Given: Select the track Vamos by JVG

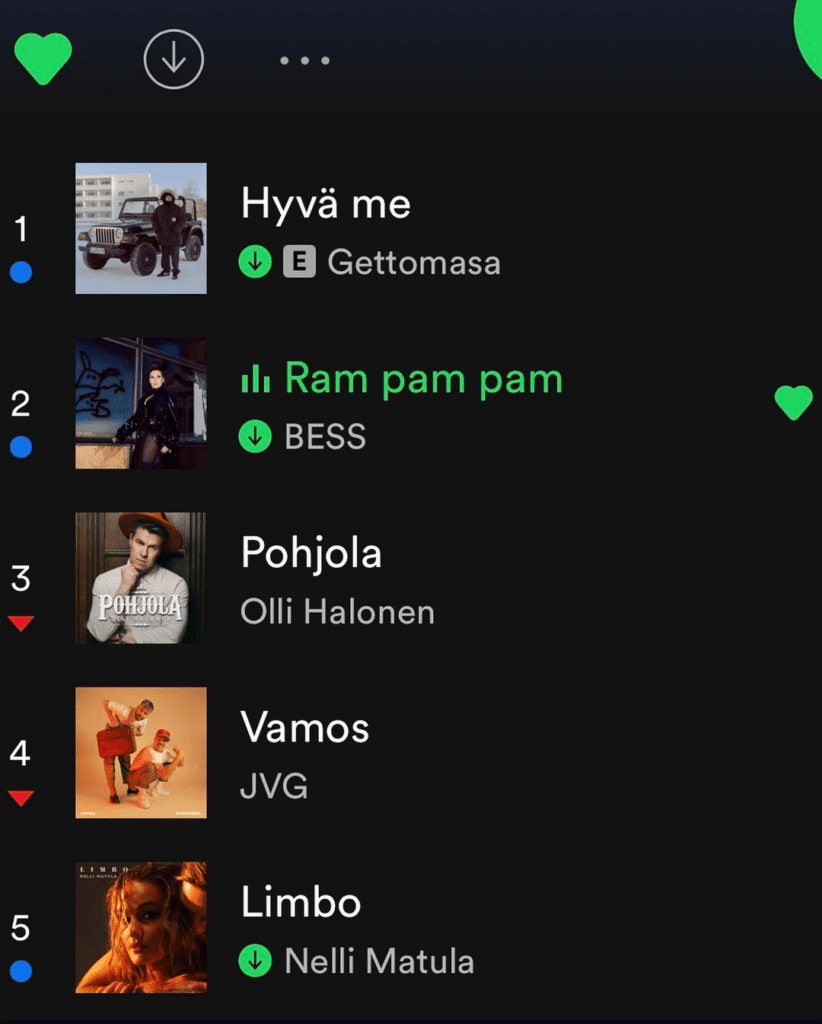Looking at the screenshot, I should (x=305, y=728).
